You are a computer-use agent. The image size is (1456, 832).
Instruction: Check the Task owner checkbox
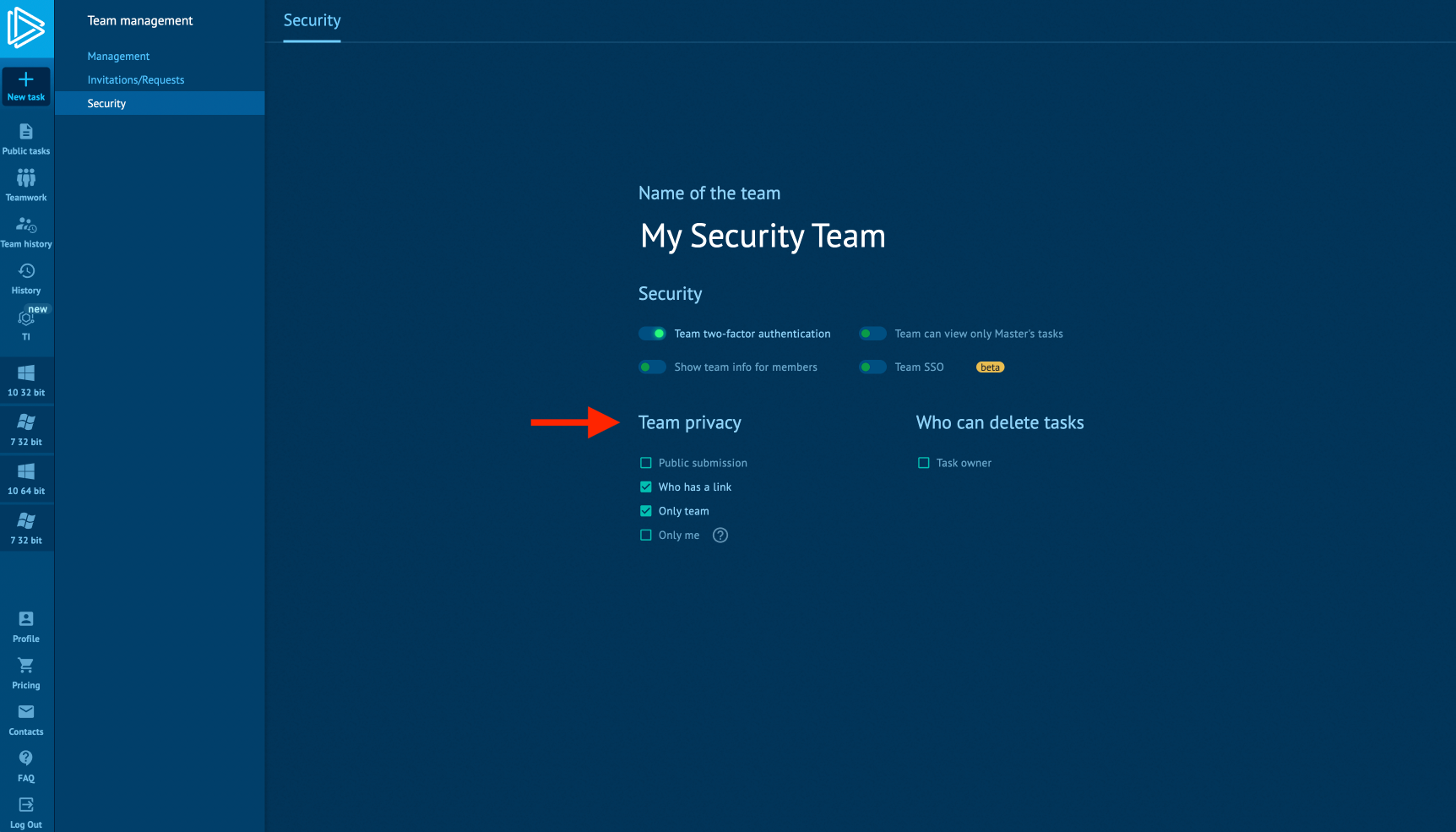[x=924, y=463]
